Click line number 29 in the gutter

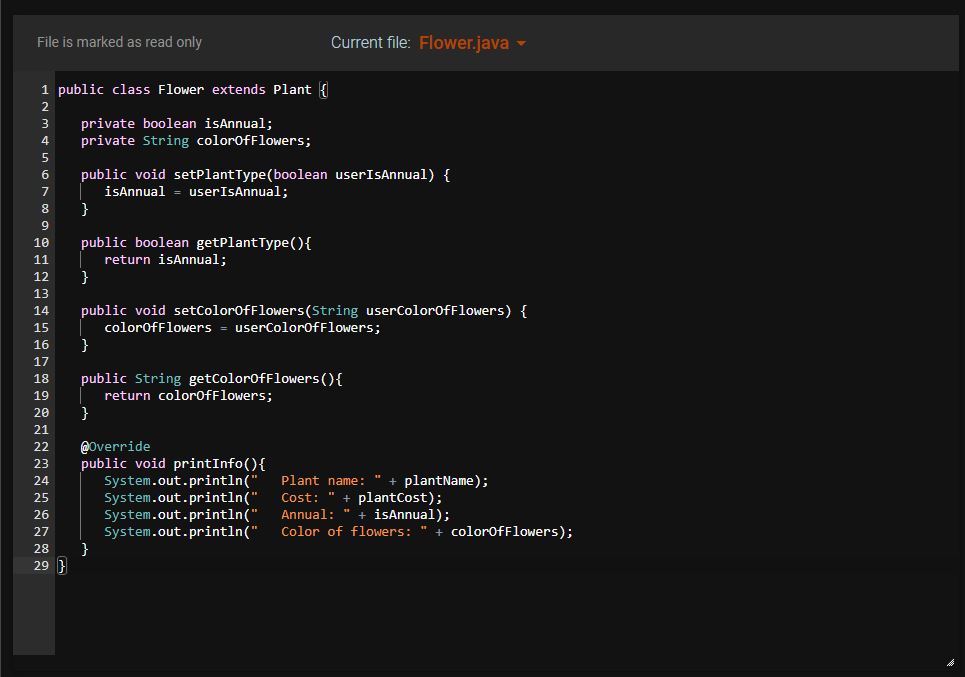[x=40, y=565]
